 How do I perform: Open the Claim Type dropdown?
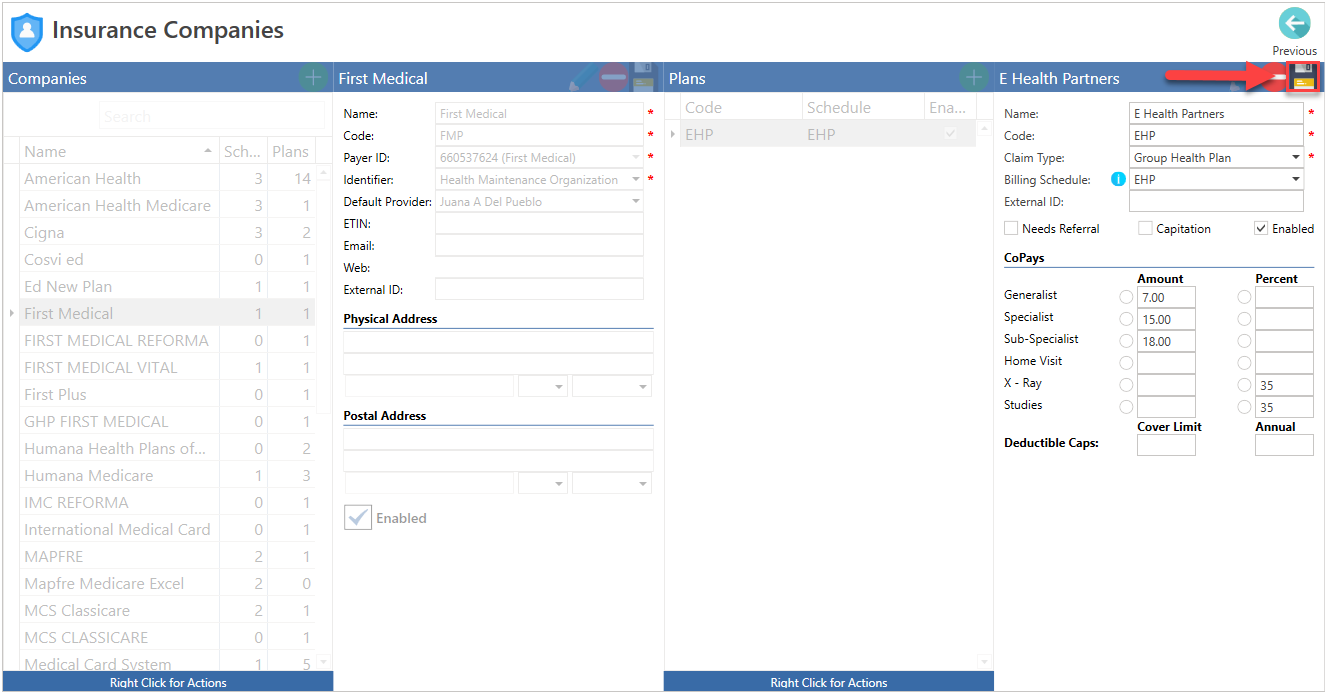tap(1296, 158)
